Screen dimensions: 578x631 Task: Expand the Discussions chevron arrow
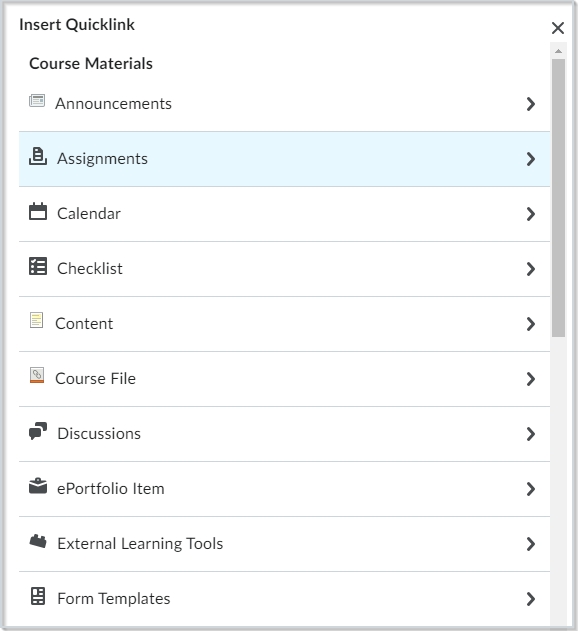[531, 434]
